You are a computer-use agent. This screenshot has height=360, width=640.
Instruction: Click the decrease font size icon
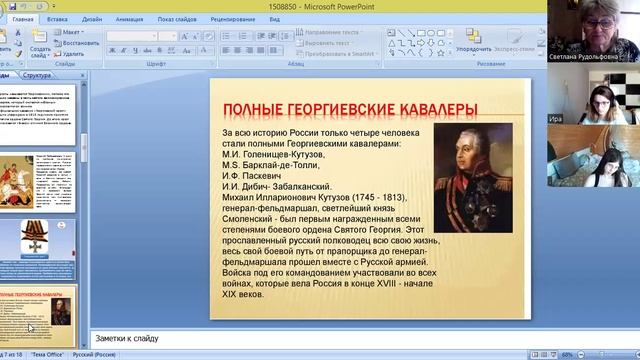[196, 36]
